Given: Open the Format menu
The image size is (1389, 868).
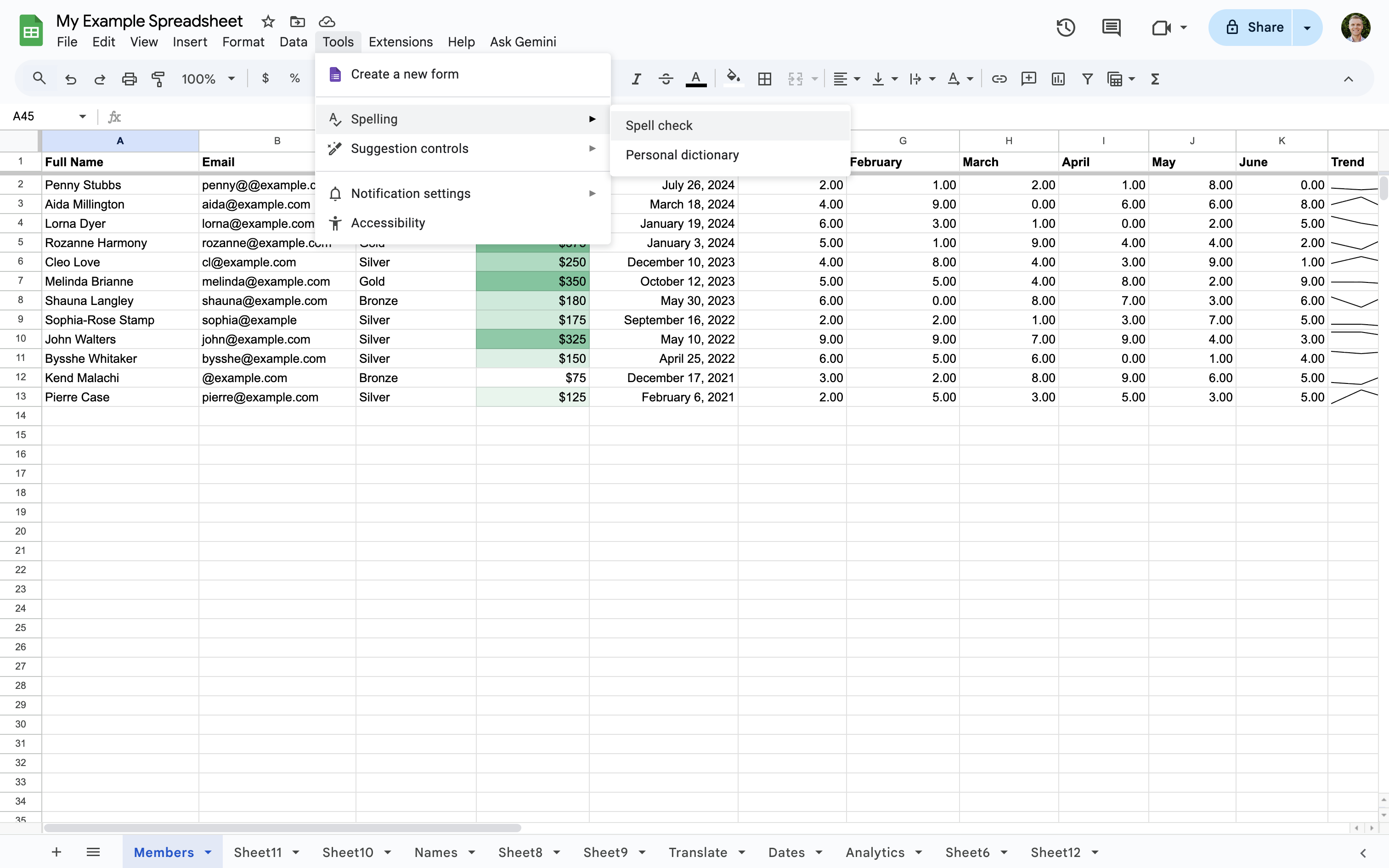Looking at the screenshot, I should click(x=242, y=41).
